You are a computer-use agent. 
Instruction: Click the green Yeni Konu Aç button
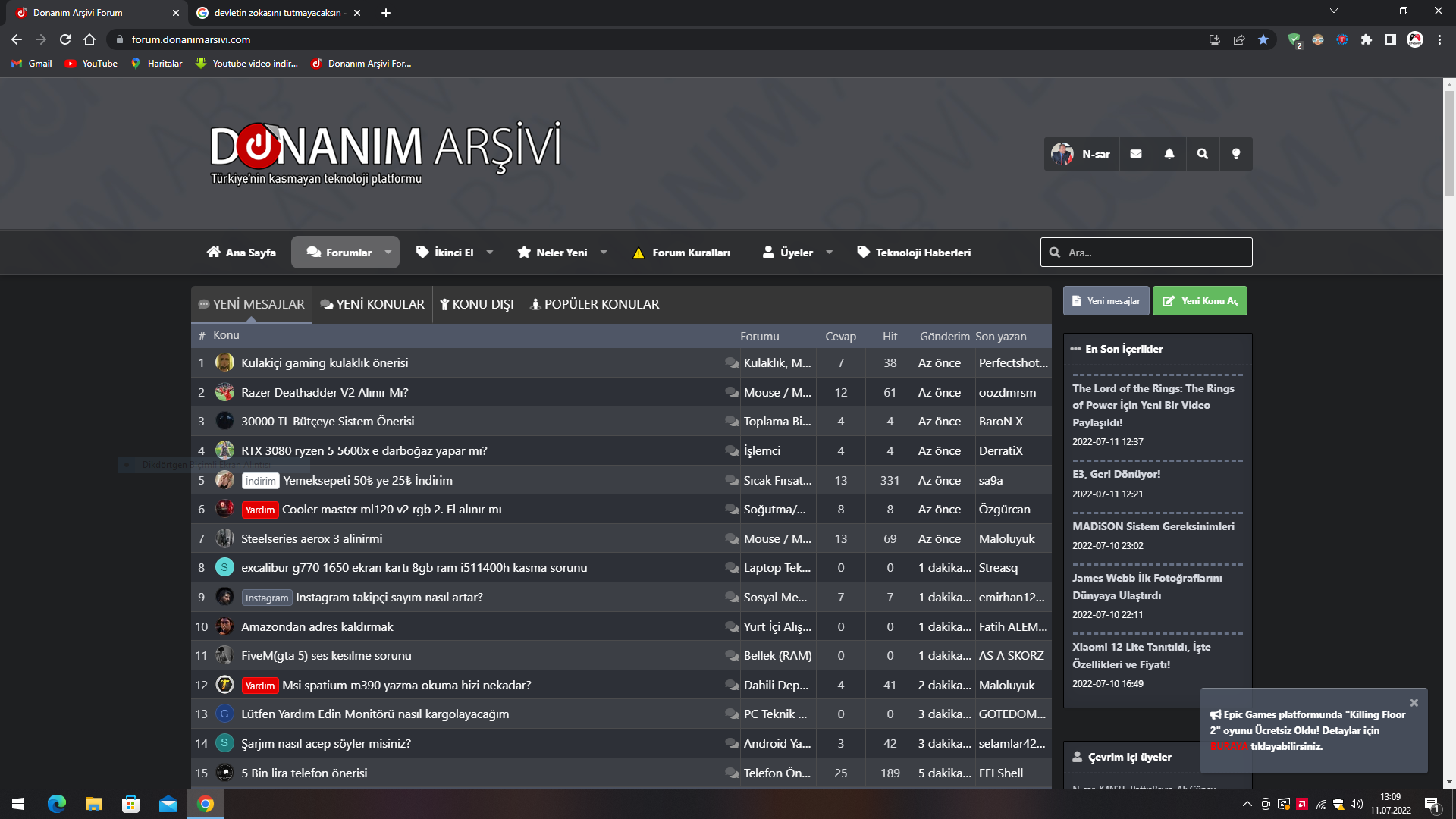1200,301
